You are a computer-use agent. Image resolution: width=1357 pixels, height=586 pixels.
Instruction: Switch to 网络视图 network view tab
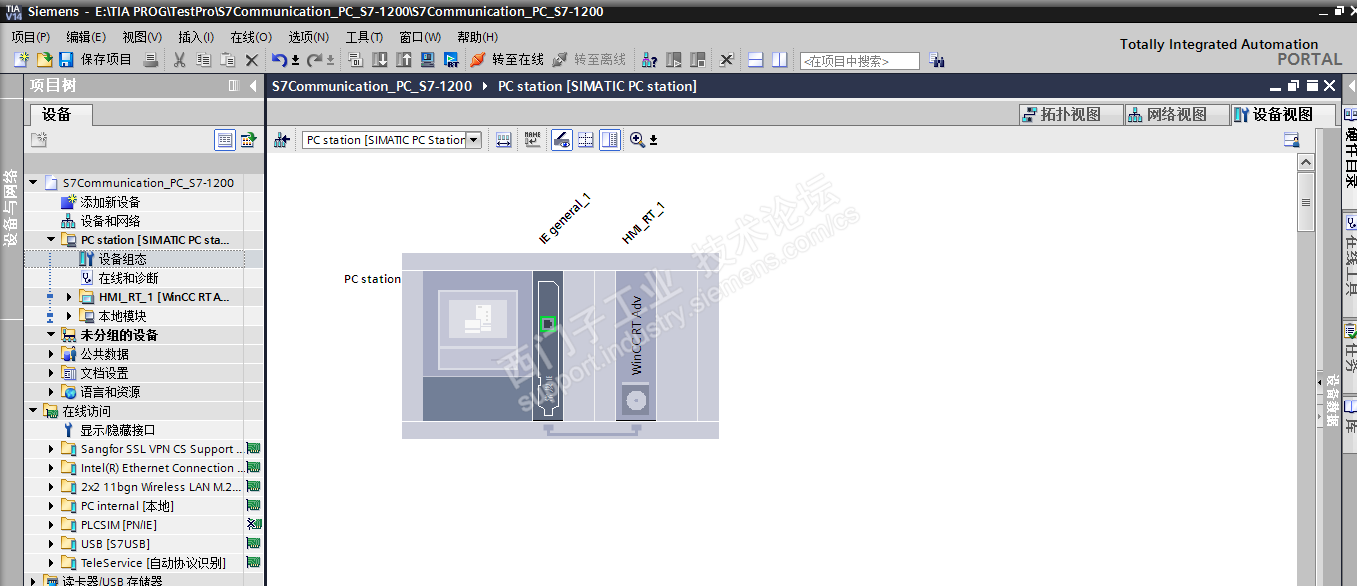click(x=1177, y=114)
